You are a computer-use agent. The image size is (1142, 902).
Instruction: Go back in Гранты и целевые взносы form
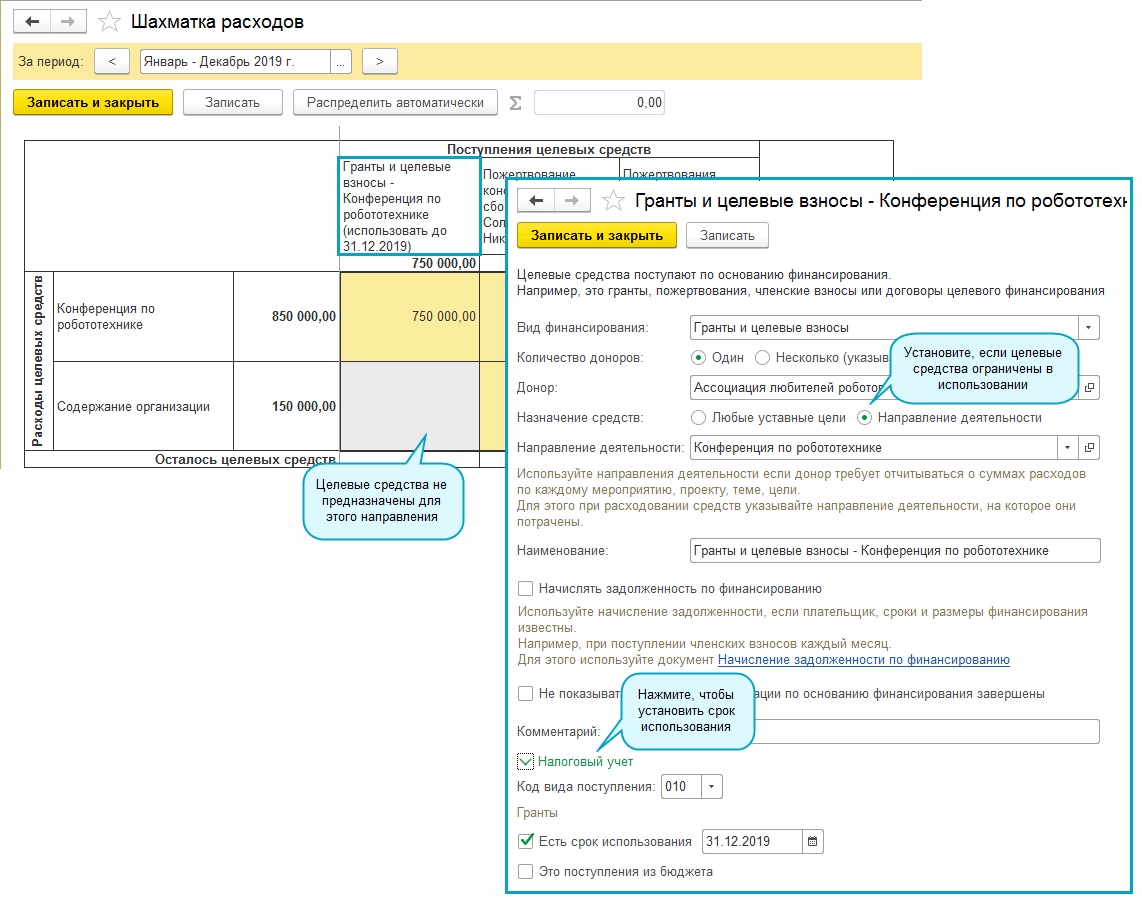(537, 200)
